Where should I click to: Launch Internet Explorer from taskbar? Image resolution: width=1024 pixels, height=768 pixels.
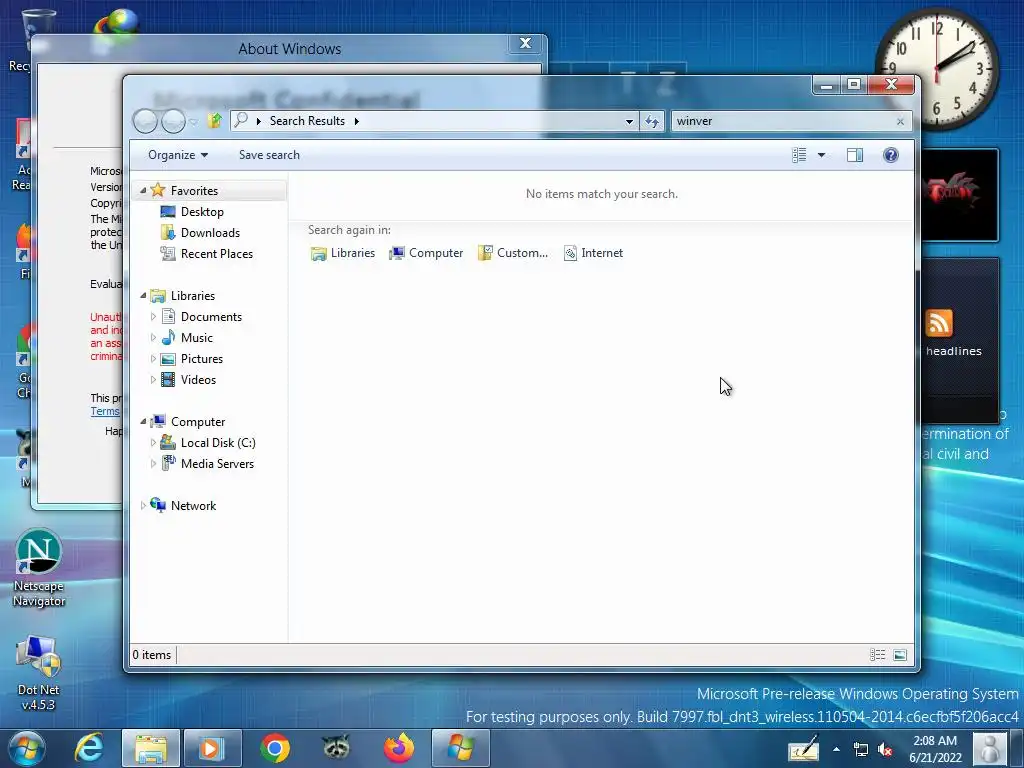[89, 748]
